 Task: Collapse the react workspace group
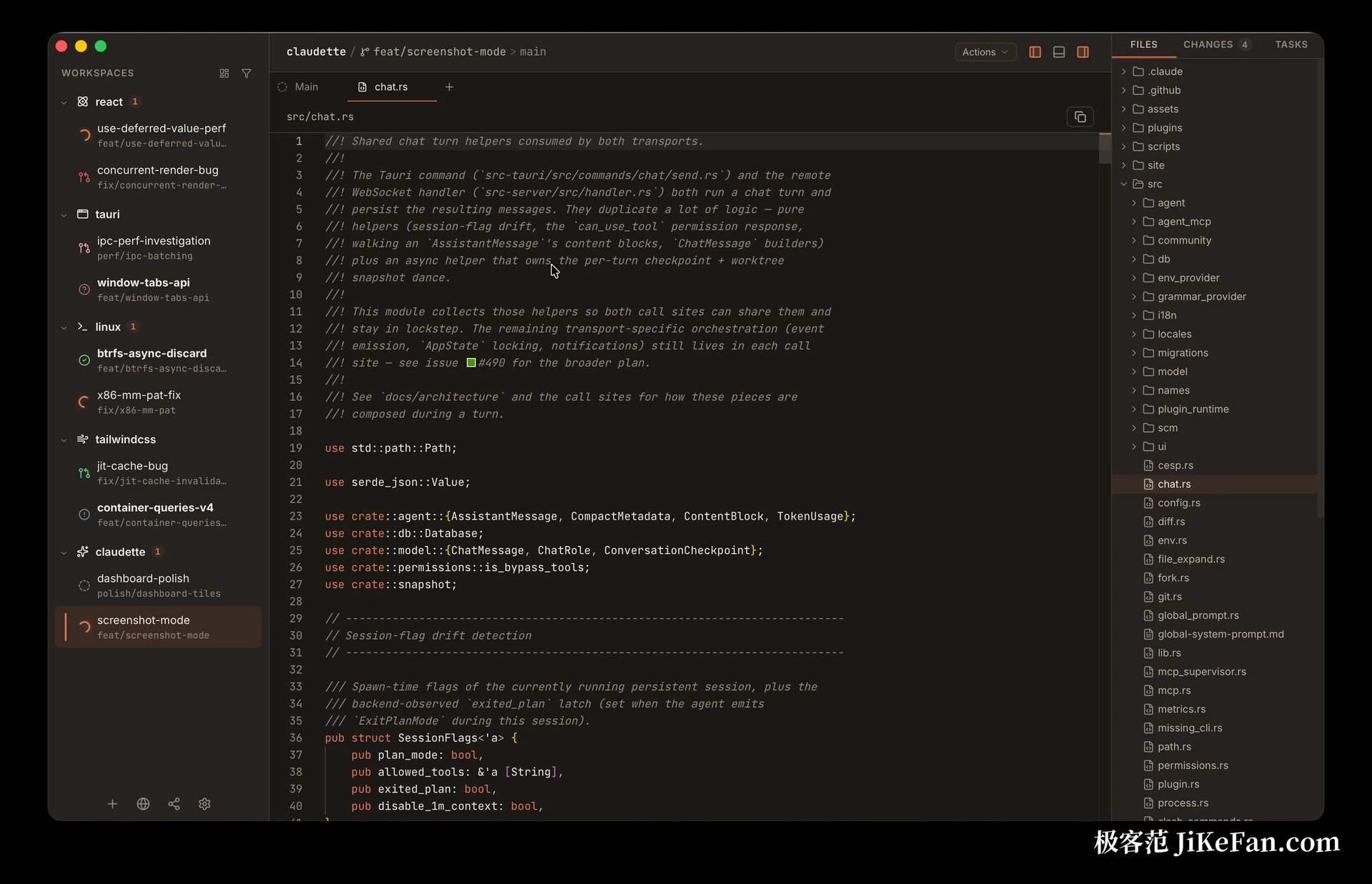click(x=64, y=102)
